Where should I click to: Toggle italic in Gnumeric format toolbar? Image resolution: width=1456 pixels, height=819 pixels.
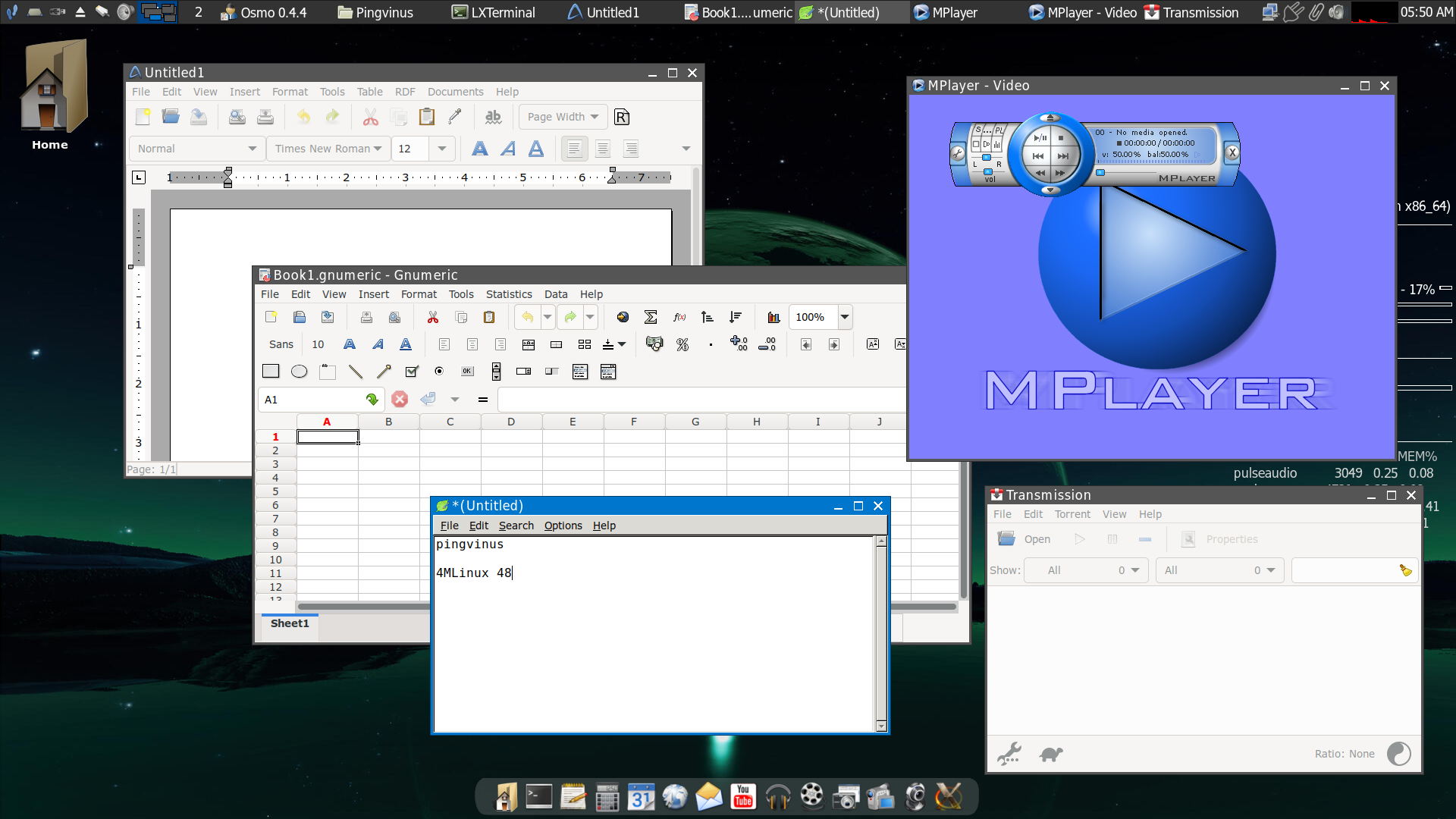378,344
